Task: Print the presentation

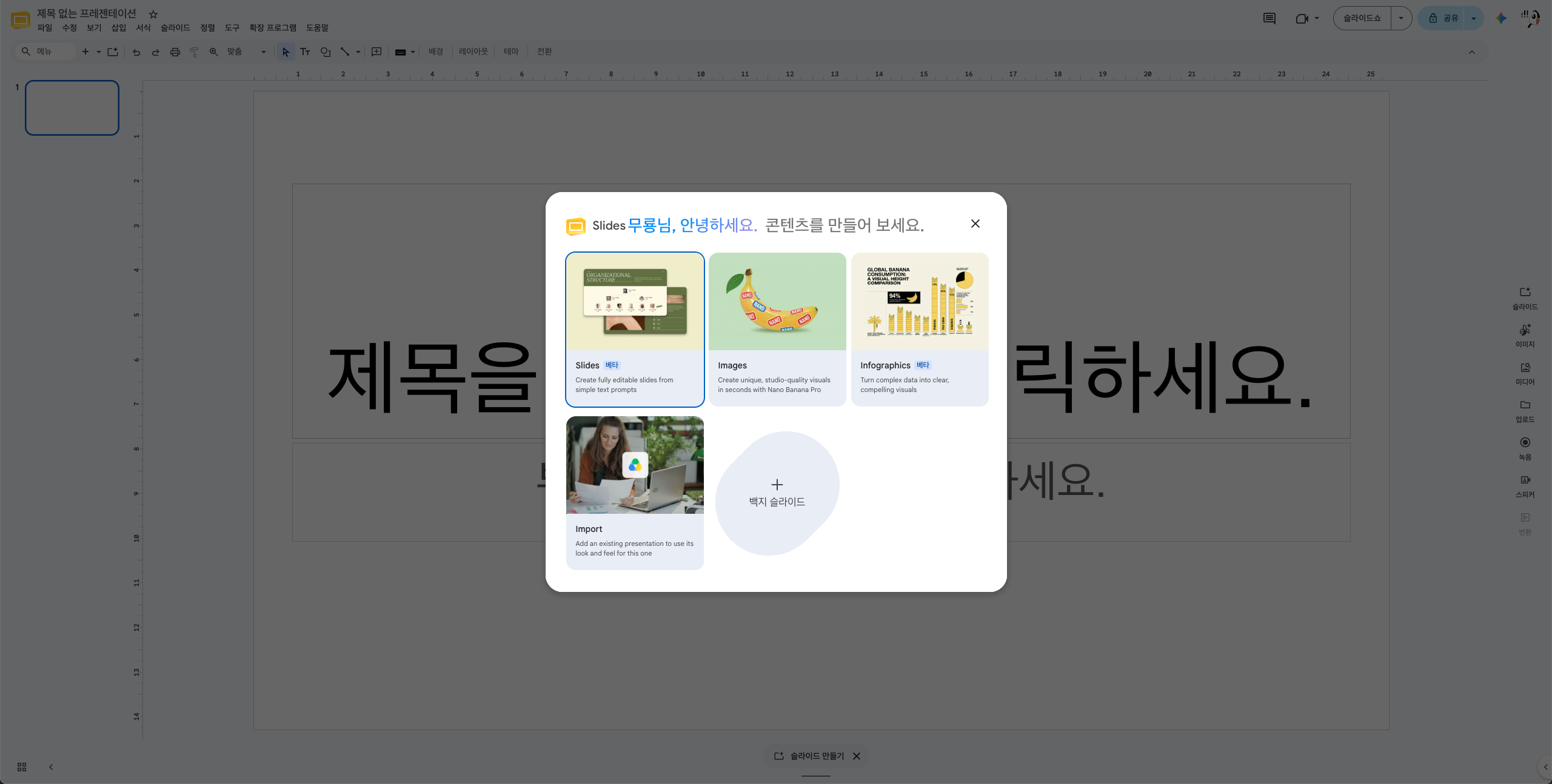Action: point(175,52)
